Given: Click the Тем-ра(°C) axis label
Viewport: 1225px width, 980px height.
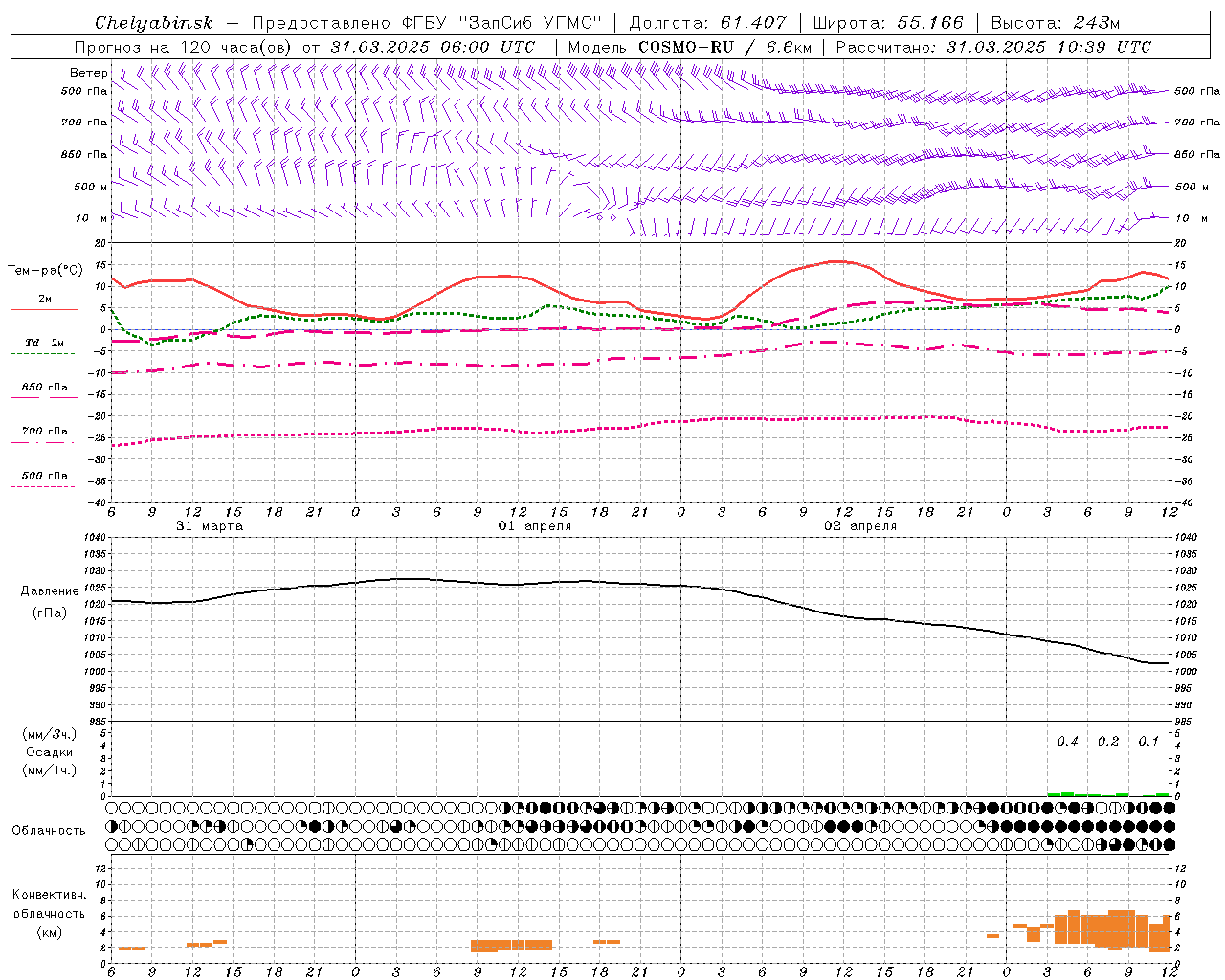Looking at the screenshot, I should coord(45,271).
